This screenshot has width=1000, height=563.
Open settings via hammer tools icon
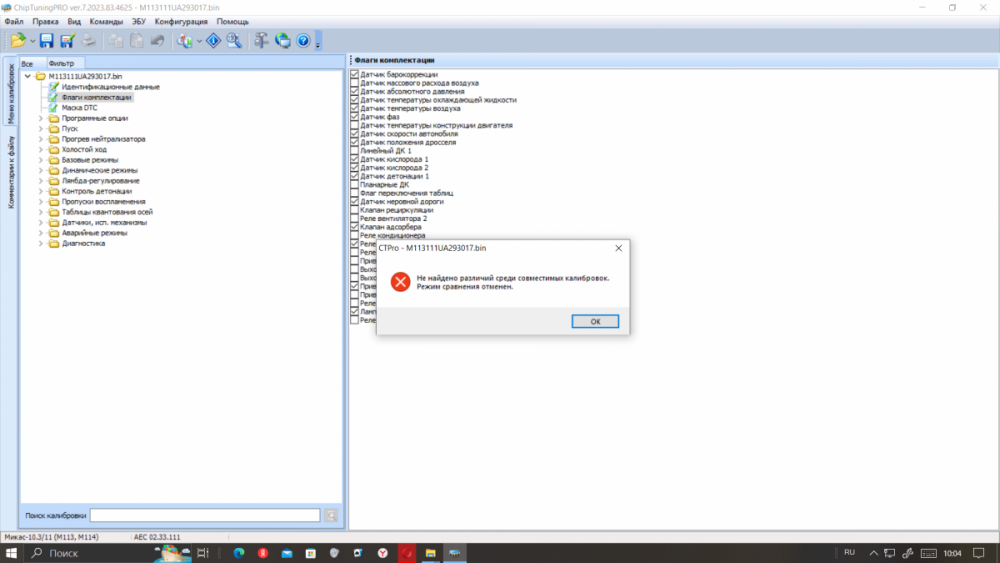pyautogui.click(x=261, y=41)
